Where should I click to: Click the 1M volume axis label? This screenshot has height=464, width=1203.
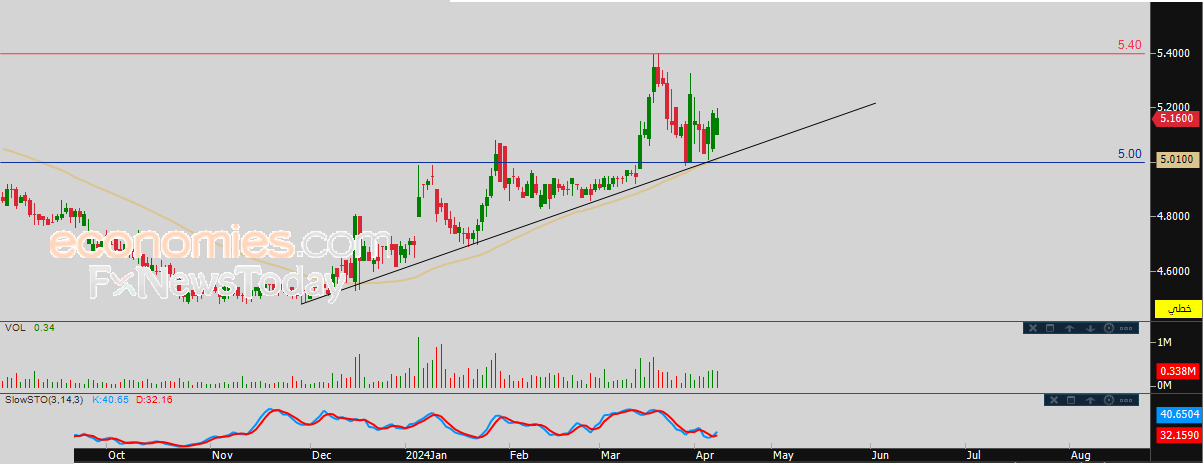pyautogui.click(x=1164, y=343)
